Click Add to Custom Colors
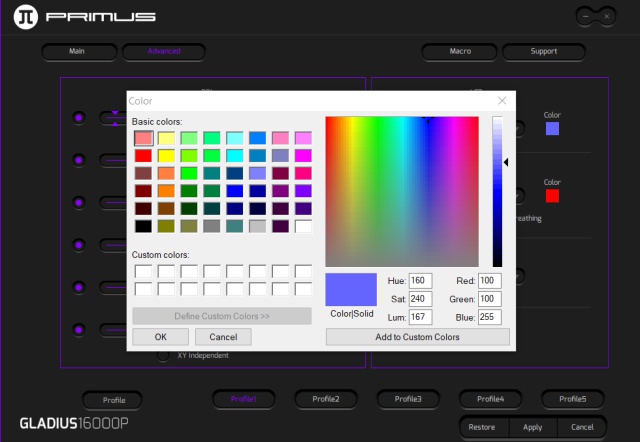Viewport: 640px width, 442px height. point(418,337)
